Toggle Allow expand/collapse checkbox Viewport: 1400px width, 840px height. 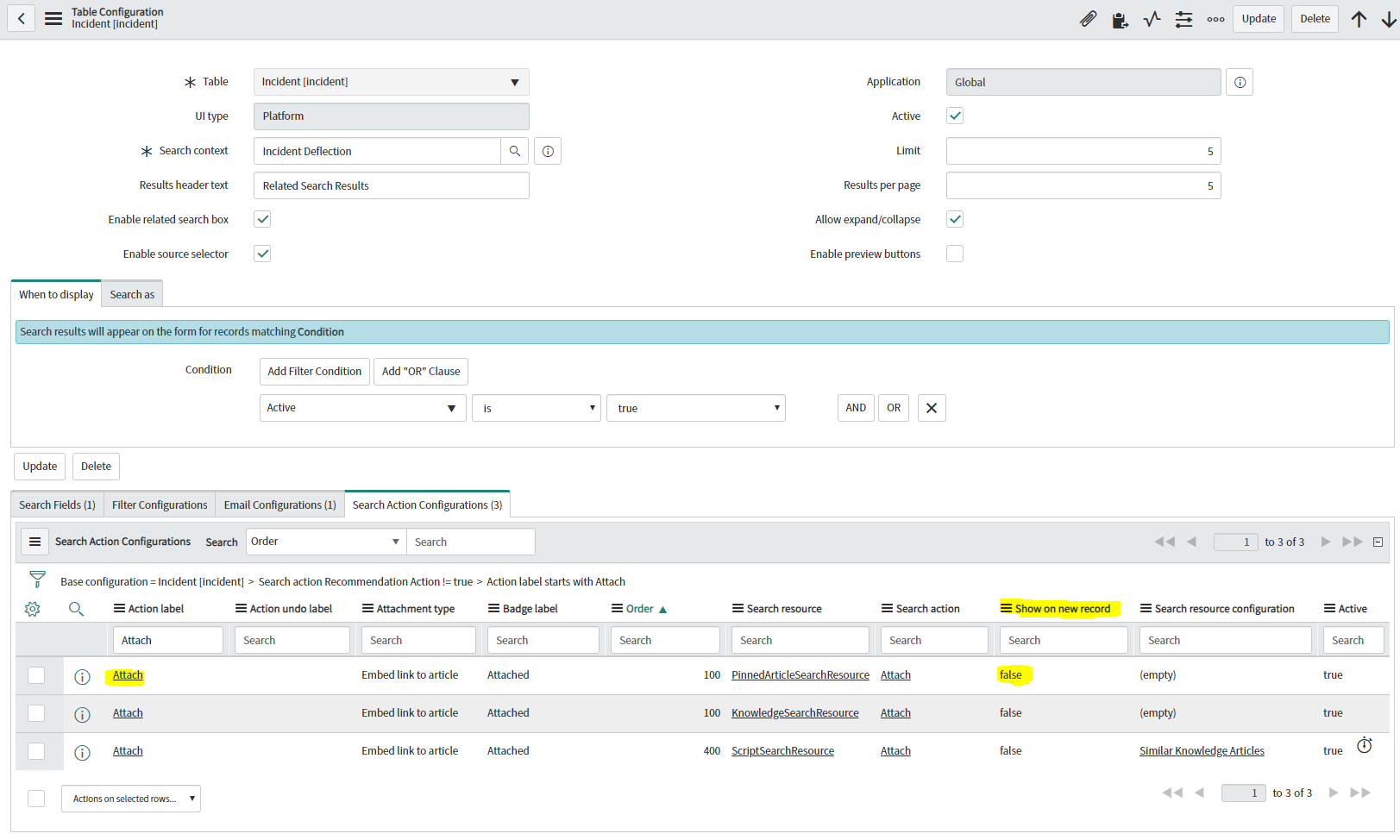tap(955, 219)
